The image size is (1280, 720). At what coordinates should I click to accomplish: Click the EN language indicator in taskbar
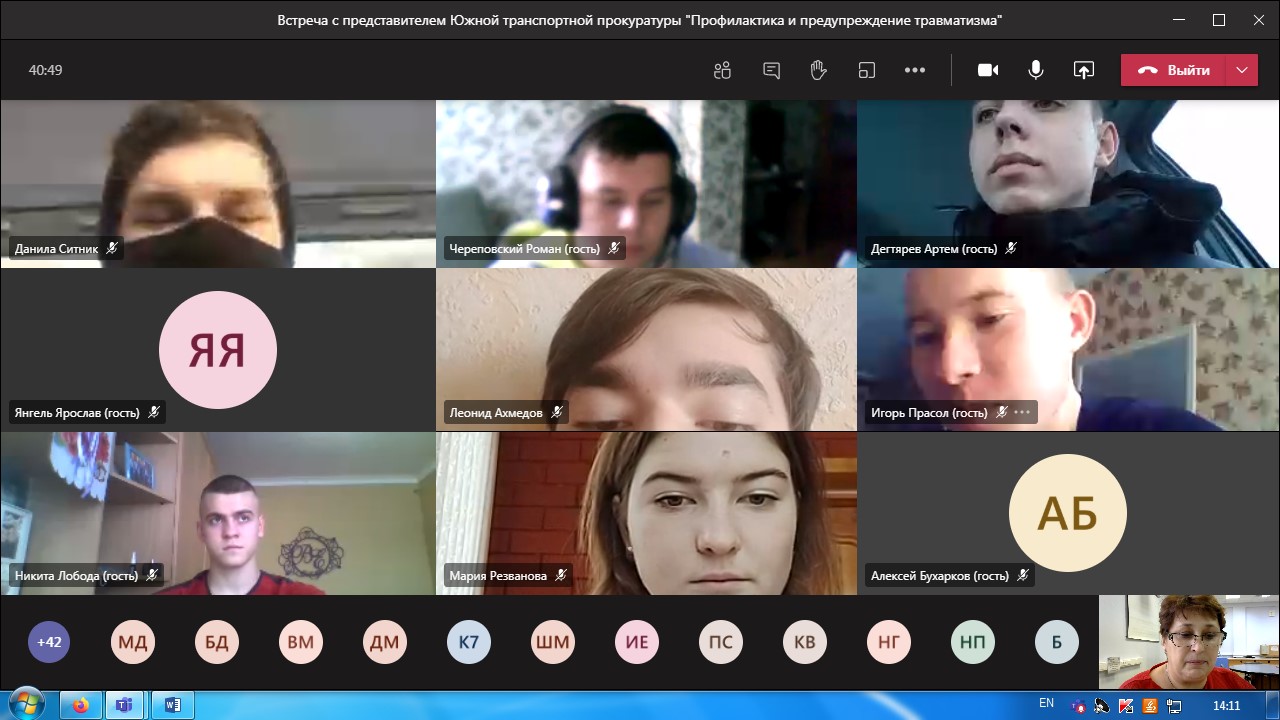[1046, 704]
